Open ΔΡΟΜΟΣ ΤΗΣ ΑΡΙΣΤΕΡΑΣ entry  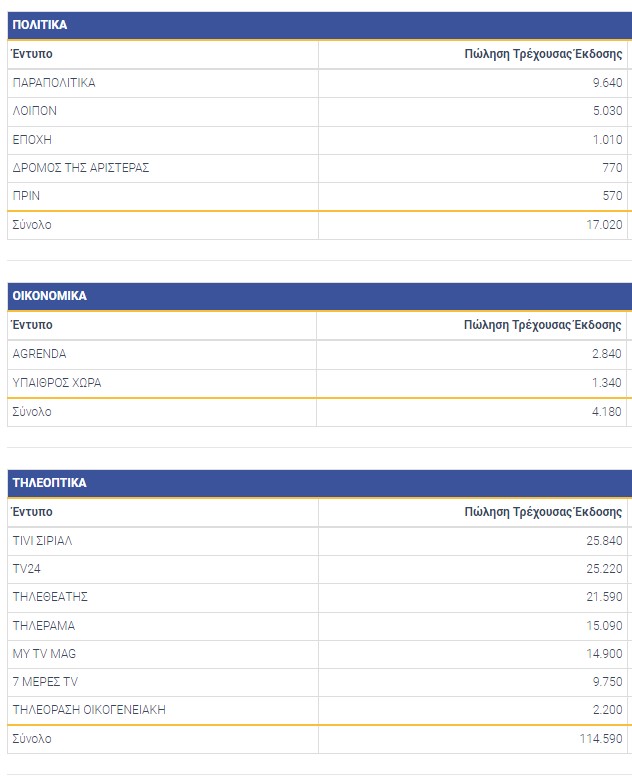(x=81, y=168)
